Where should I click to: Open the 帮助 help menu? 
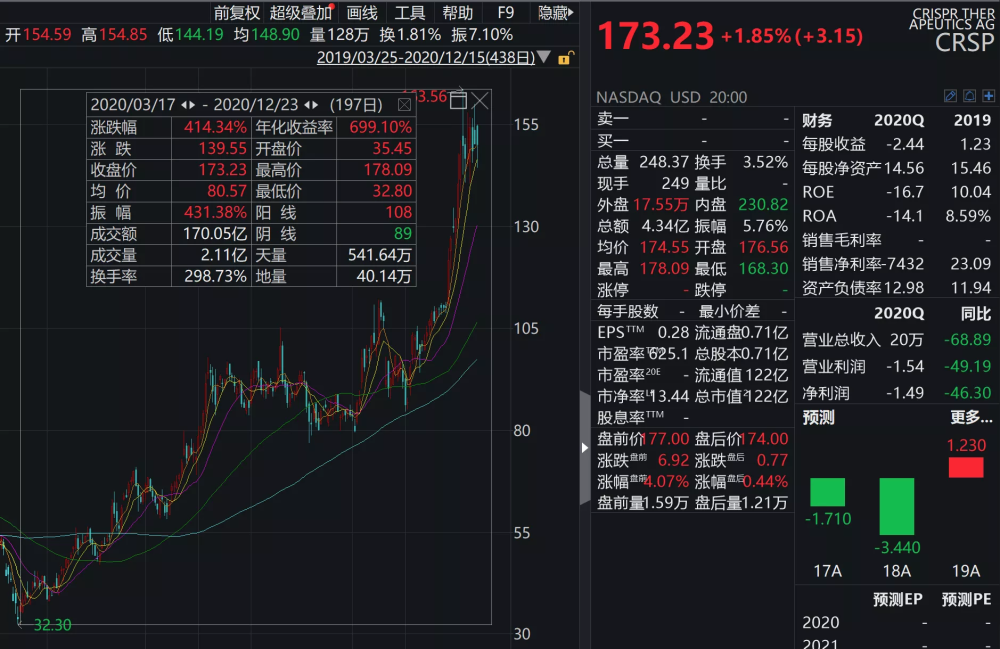pos(458,12)
